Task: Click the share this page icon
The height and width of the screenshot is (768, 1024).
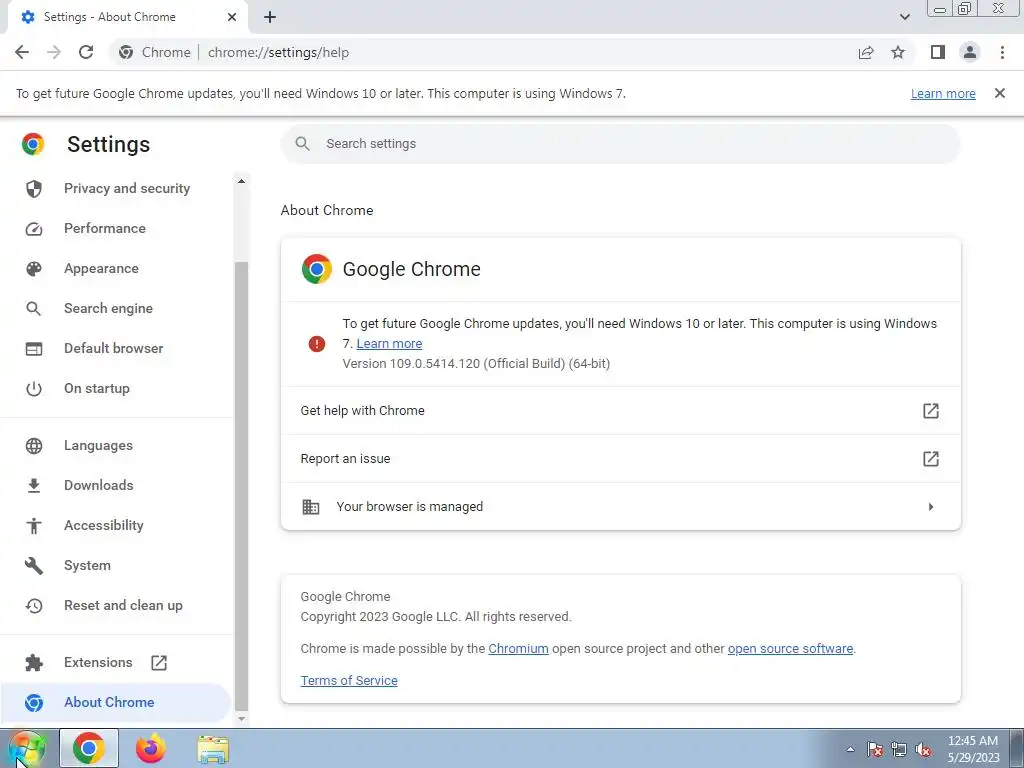Action: (866, 52)
